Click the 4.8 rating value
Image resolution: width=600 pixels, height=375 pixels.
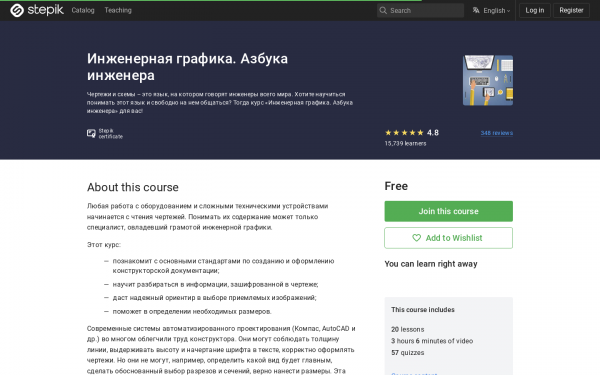tap(433, 133)
